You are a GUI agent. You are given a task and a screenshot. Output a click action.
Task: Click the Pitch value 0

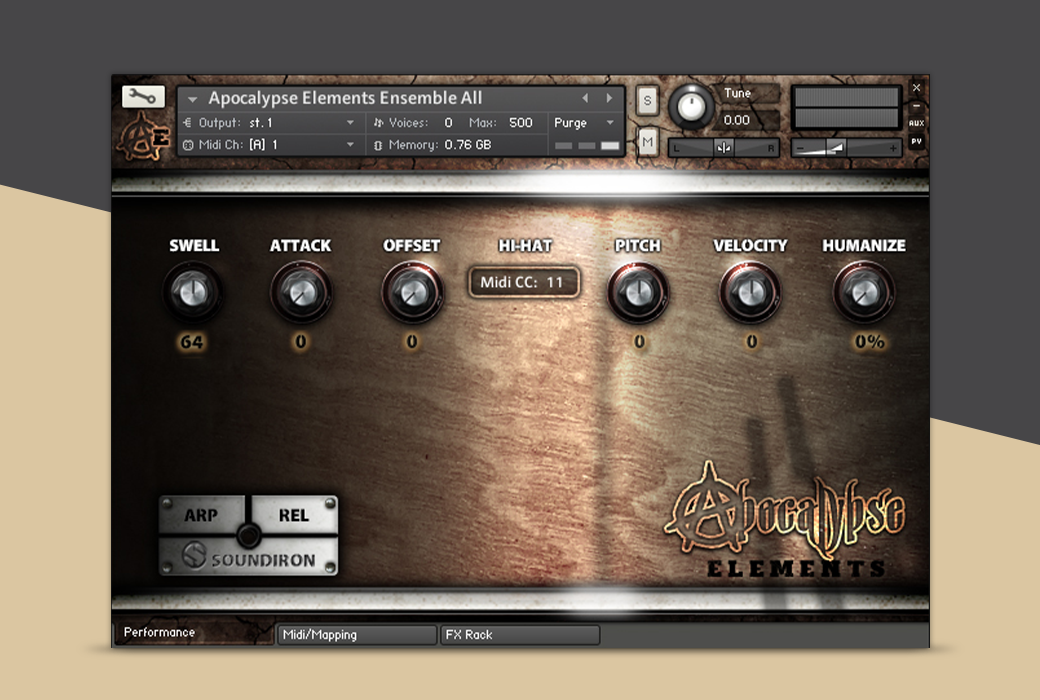click(639, 342)
